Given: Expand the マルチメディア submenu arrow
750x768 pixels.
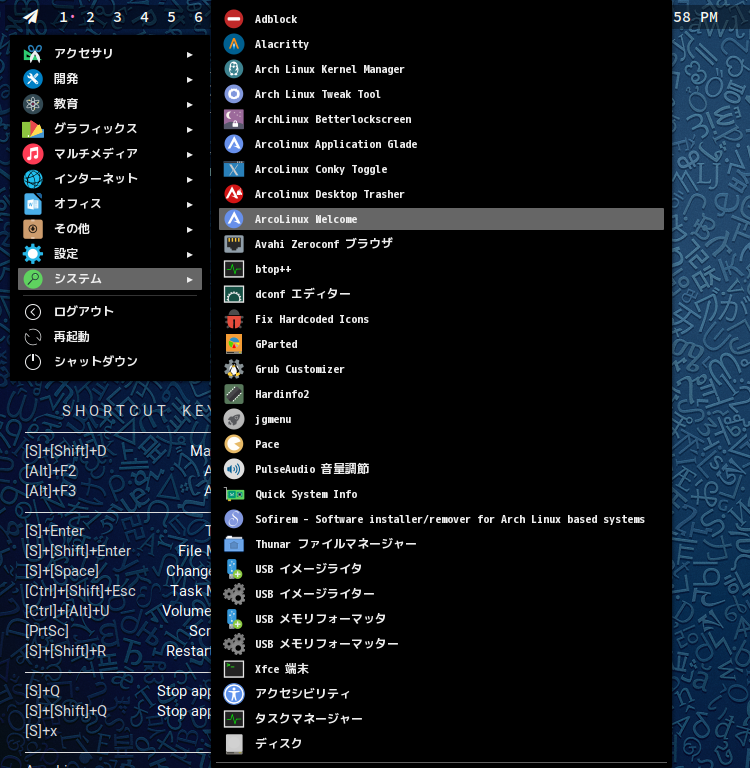Looking at the screenshot, I should pos(189,154).
